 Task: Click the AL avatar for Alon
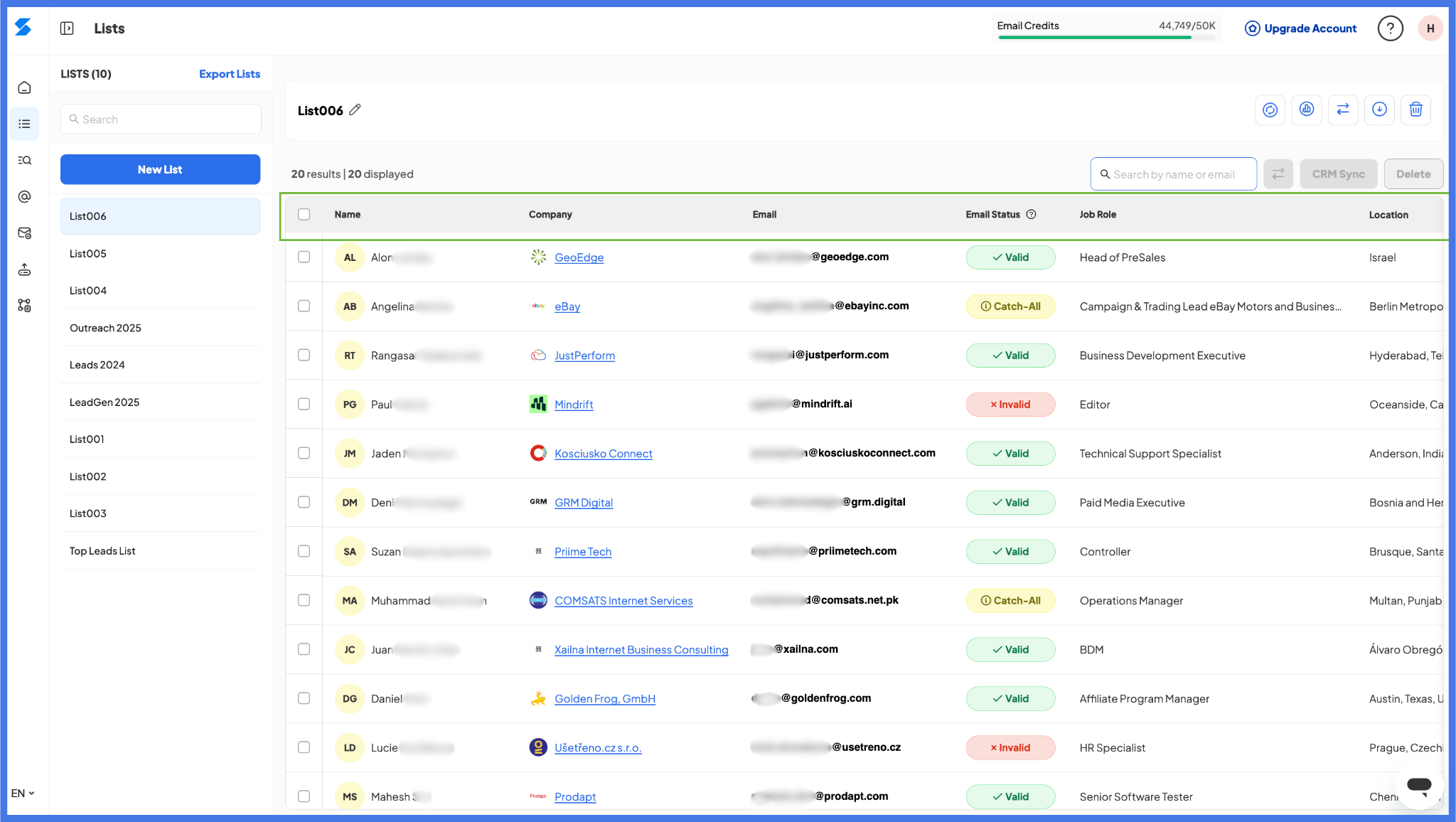(x=350, y=257)
